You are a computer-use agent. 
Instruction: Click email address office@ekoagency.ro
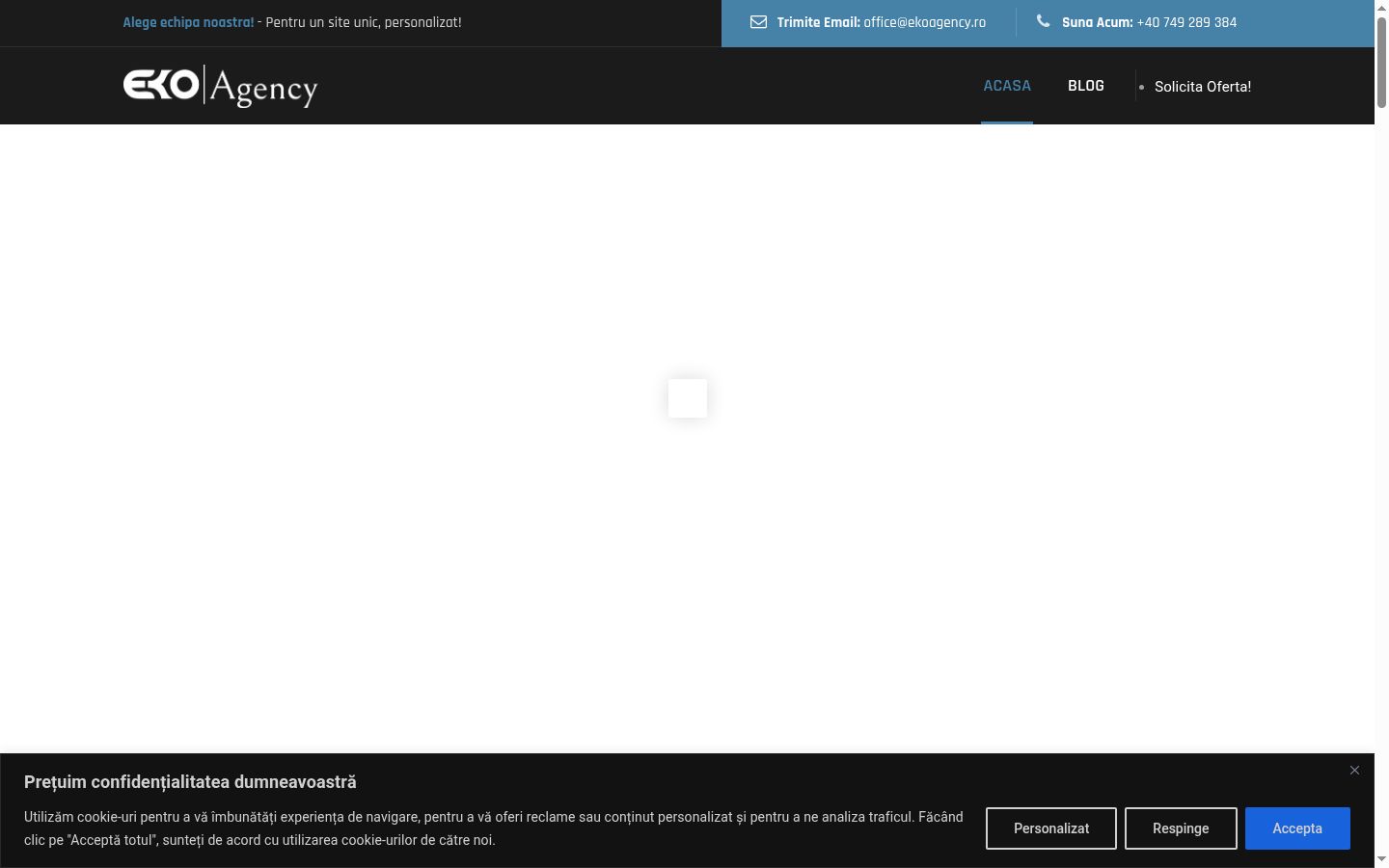[x=925, y=22]
